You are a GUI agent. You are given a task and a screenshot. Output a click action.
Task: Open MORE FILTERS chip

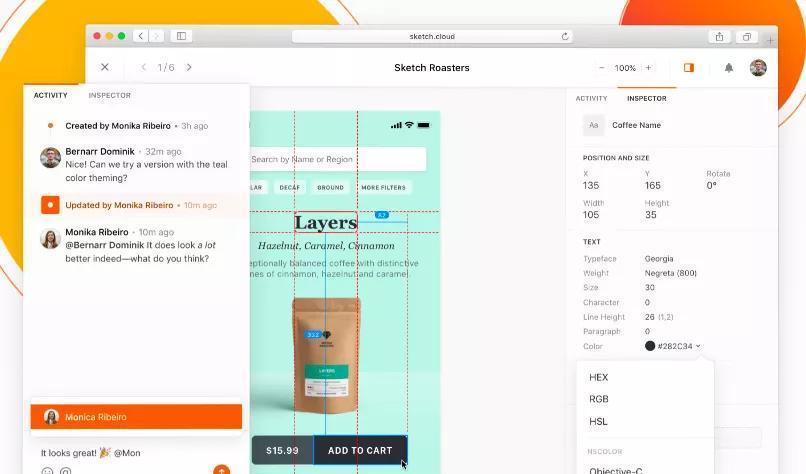tap(383, 188)
